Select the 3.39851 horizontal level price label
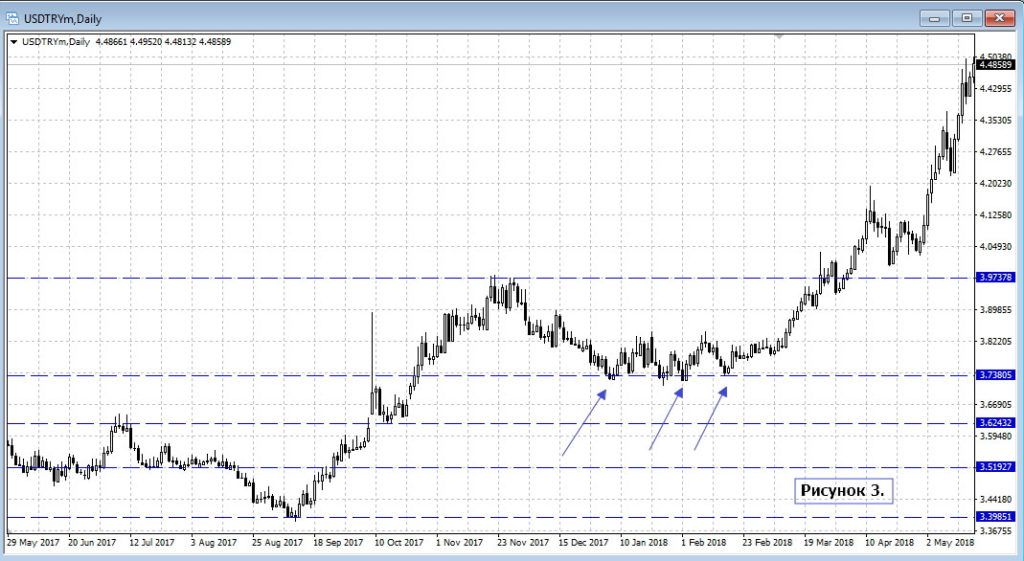The height and width of the screenshot is (561, 1024). (997, 517)
